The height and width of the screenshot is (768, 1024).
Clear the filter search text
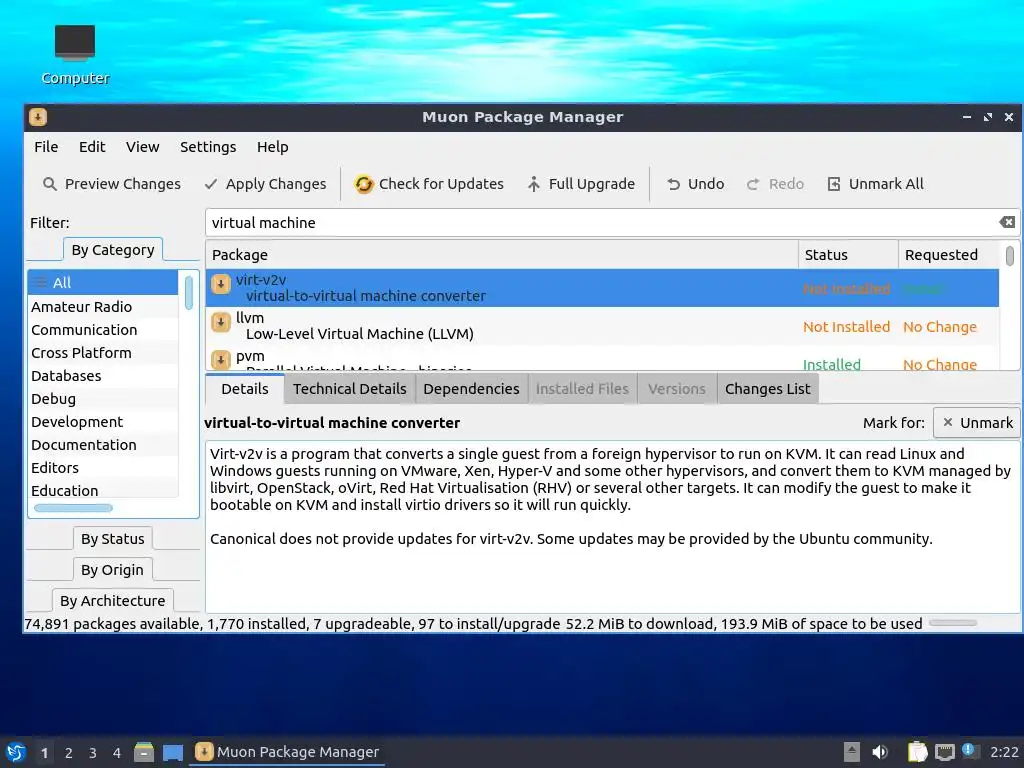pos(1007,222)
